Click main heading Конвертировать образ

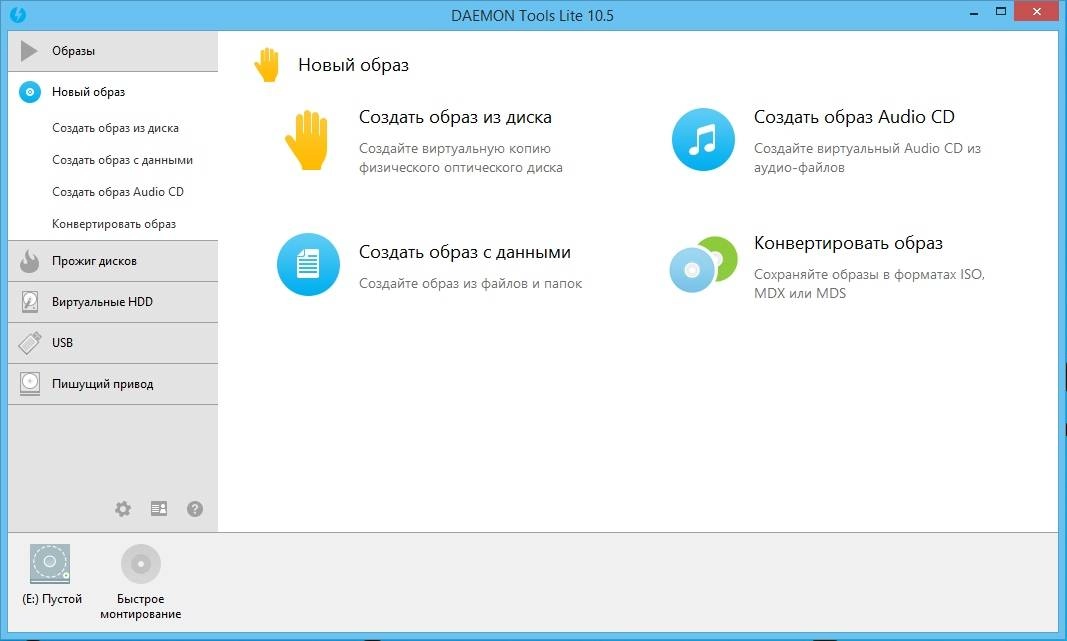click(848, 243)
